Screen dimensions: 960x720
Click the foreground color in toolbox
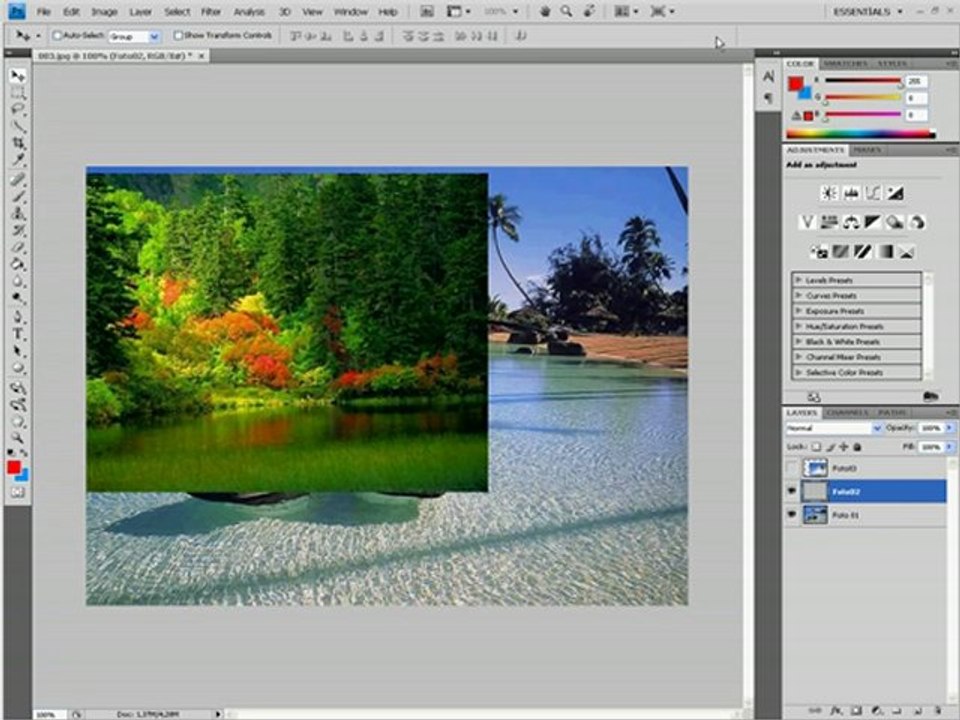(x=13, y=468)
